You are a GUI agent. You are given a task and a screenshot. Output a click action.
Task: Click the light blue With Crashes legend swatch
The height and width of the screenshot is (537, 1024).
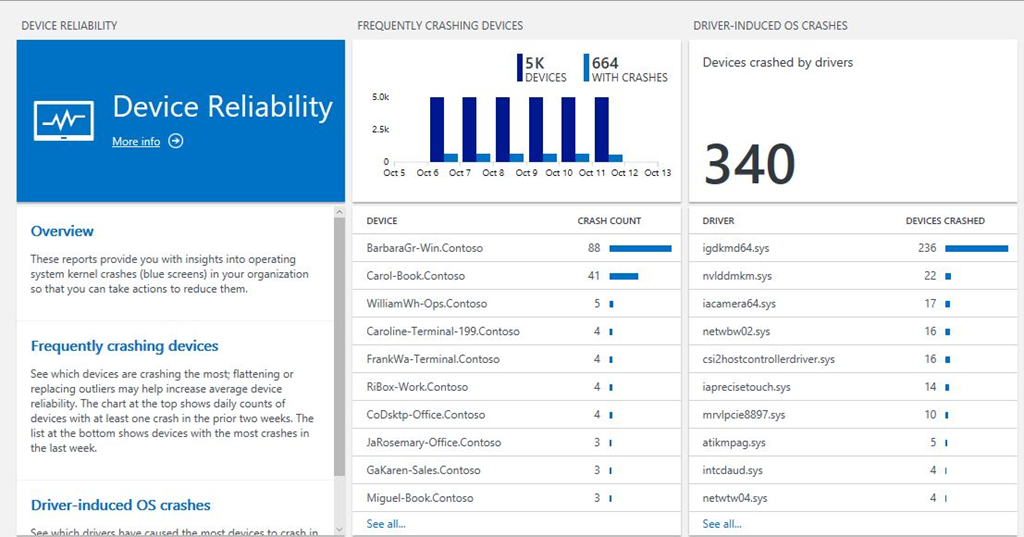(x=587, y=68)
